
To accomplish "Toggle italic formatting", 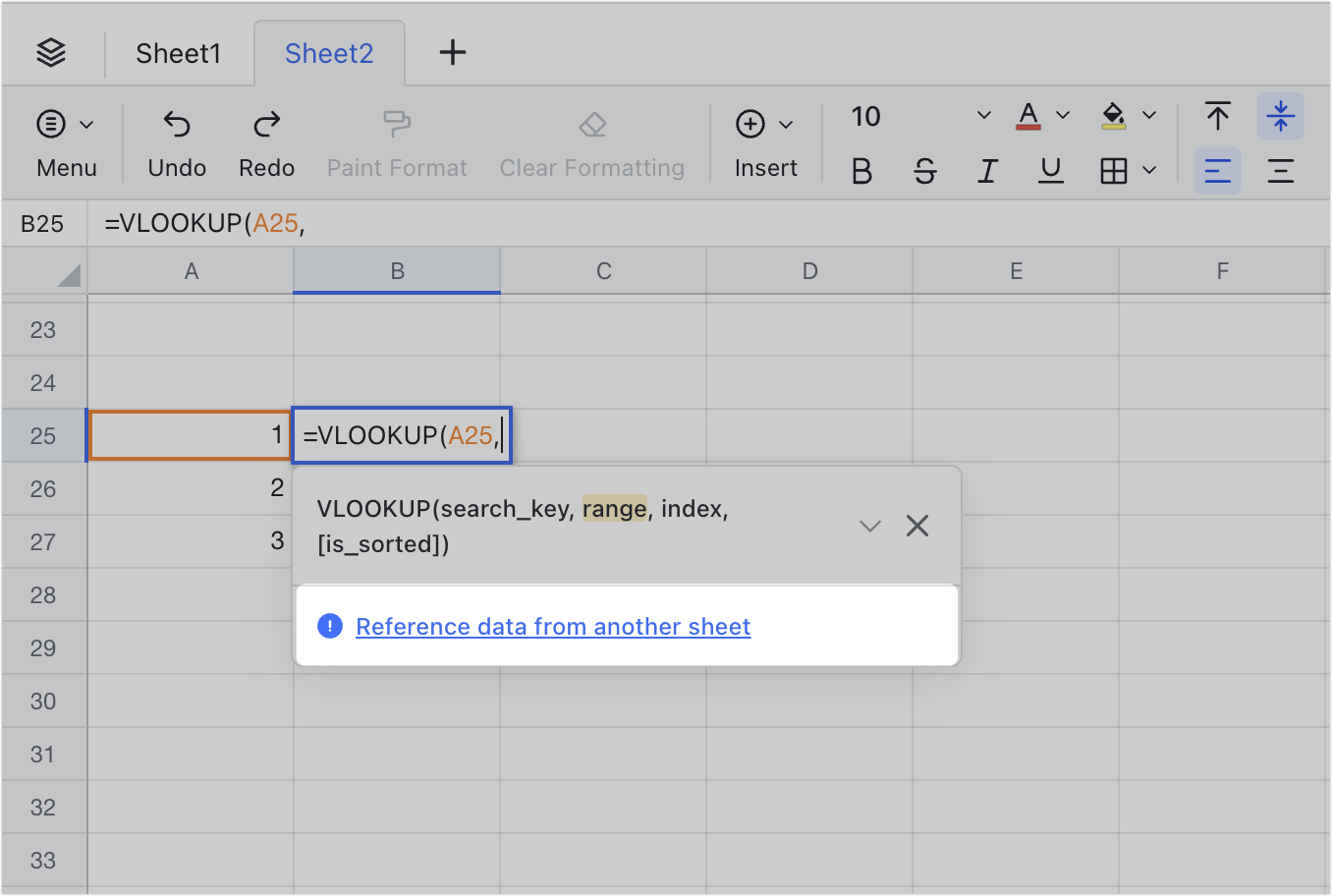I will coord(987,172).
